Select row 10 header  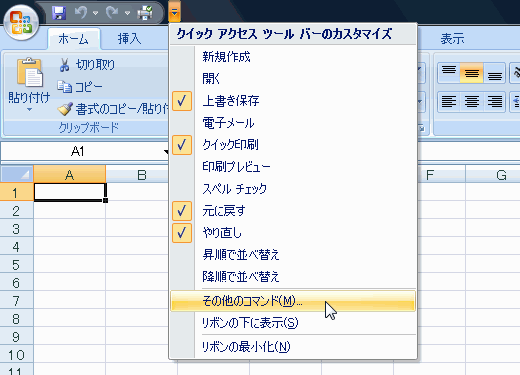click(x=16, y=354)
